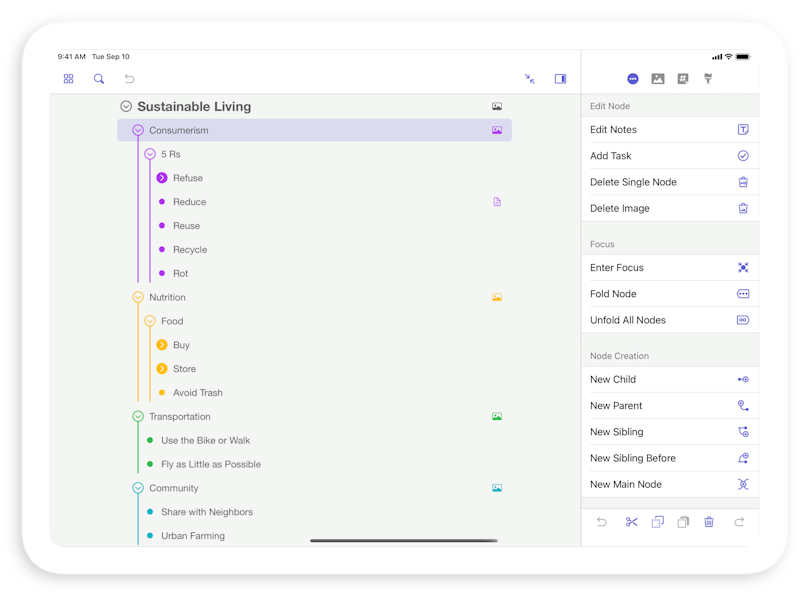
Task: Open the document grid overview icon
Action: point(68,79)
